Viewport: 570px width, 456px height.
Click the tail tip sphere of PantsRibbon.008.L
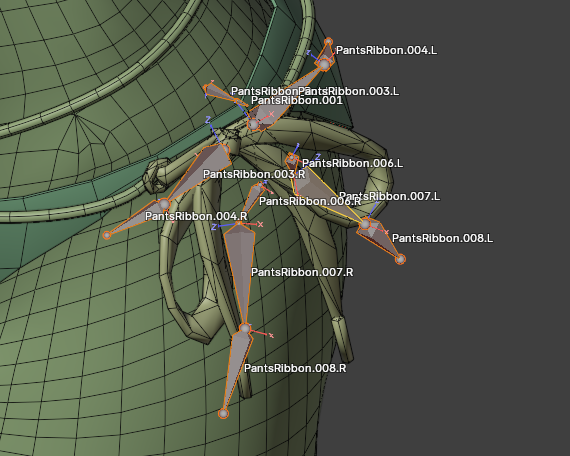coord(400,259)
